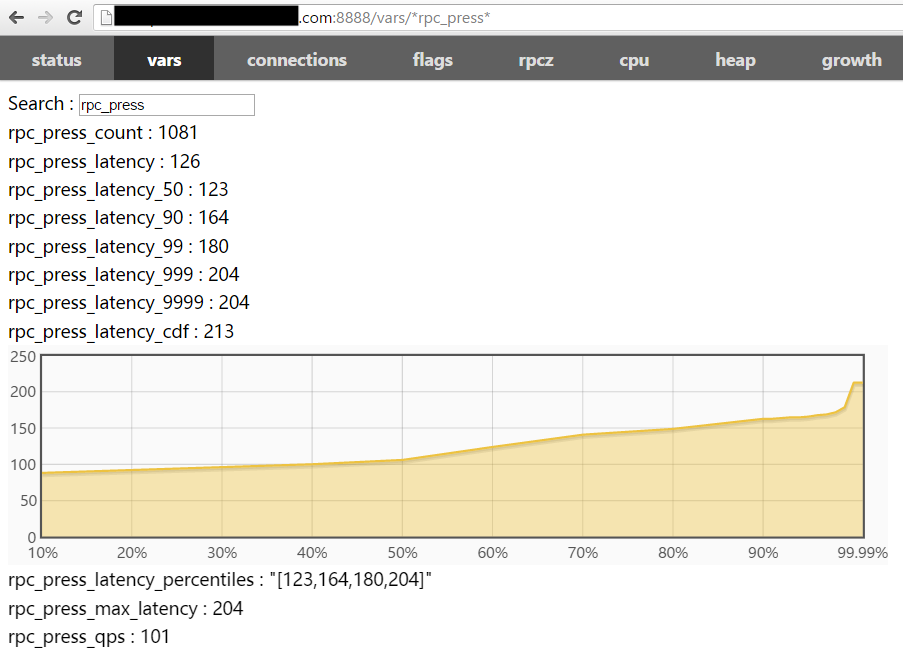This screenshot has height=657, width=903.
Task: Click the Search box containing rpc_press
Action: 166,105
